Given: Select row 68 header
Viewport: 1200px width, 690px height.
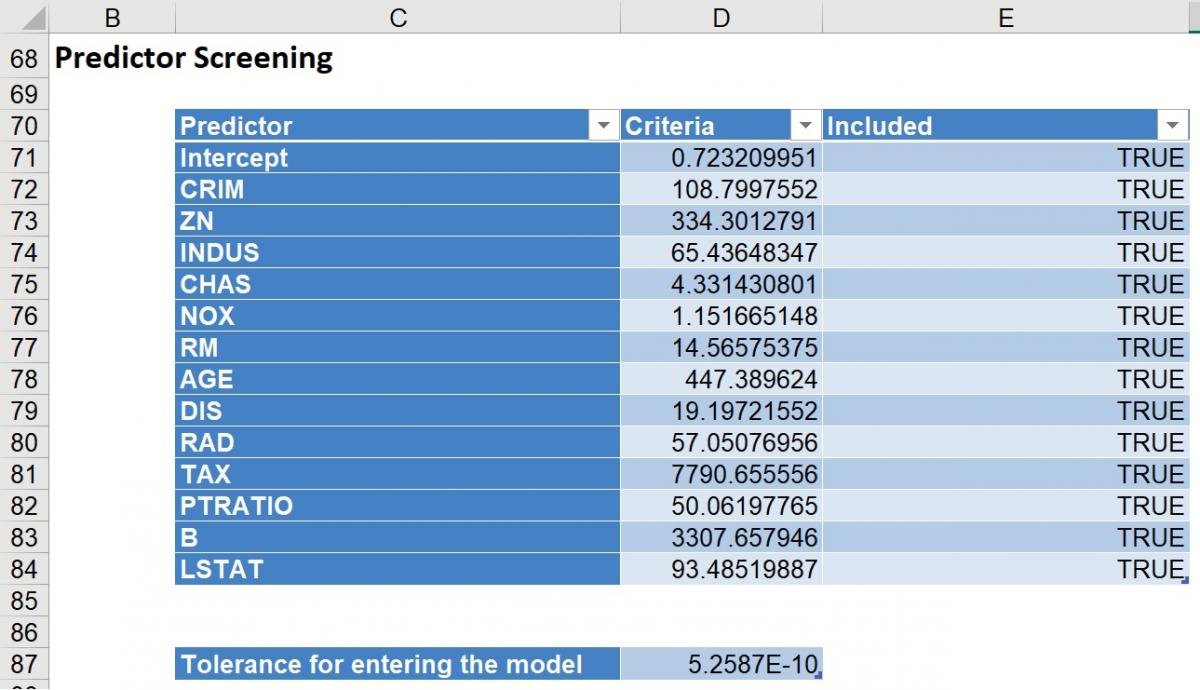Looking at the screenshot, I should pos(23,59).
